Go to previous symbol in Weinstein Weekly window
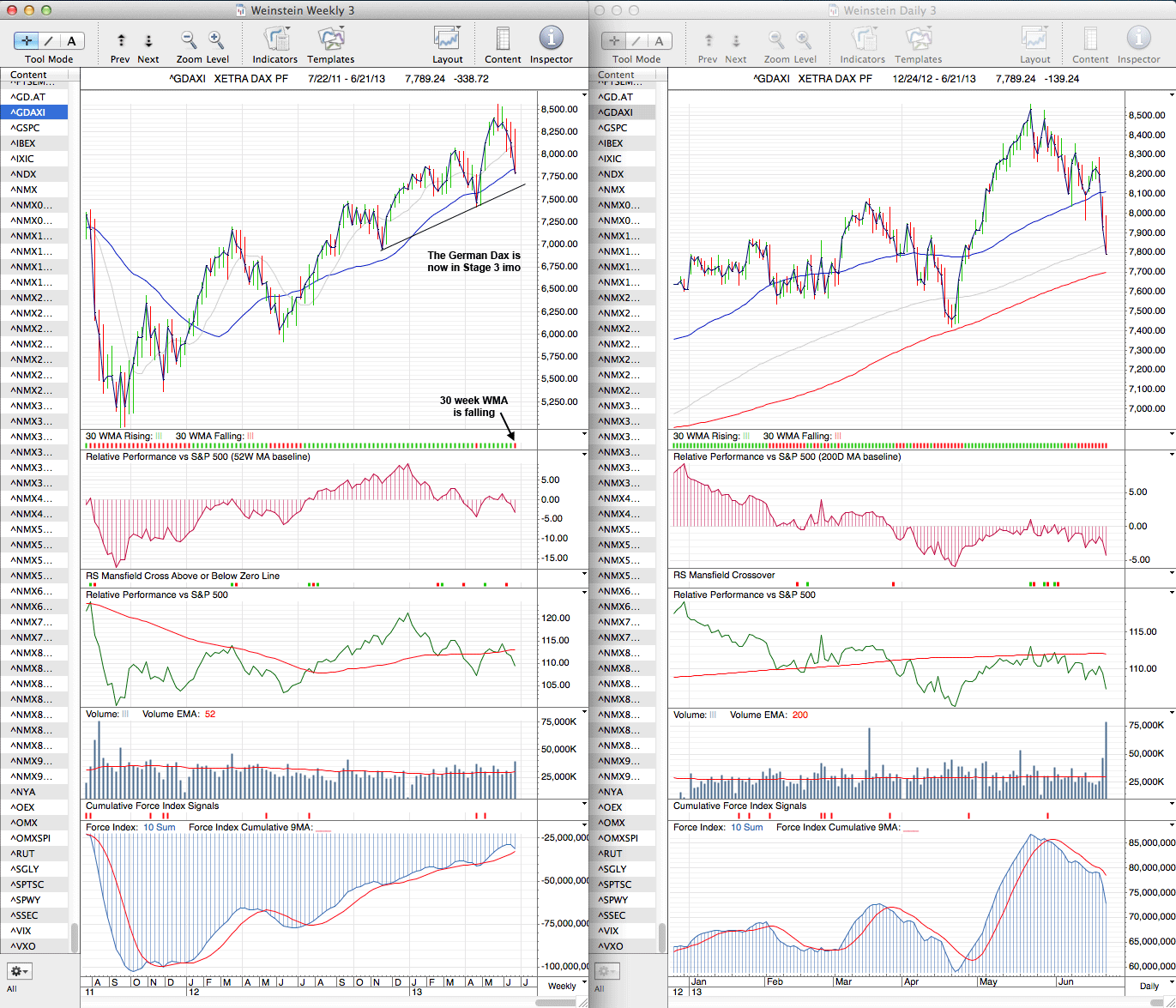Viewport: 1176px width, 1008px height. pyautogui.click(x=121, y=40)
